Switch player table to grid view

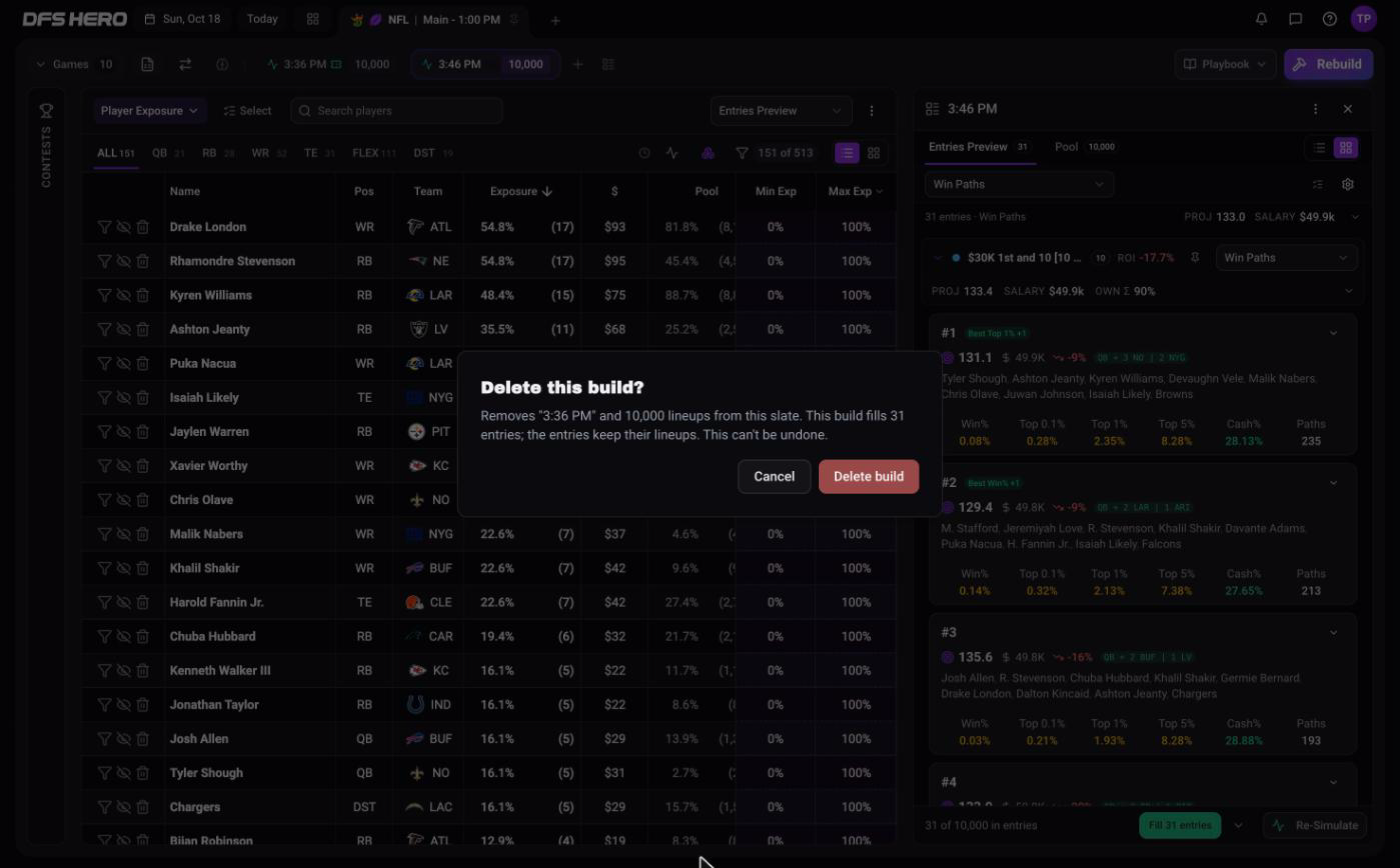874,153
